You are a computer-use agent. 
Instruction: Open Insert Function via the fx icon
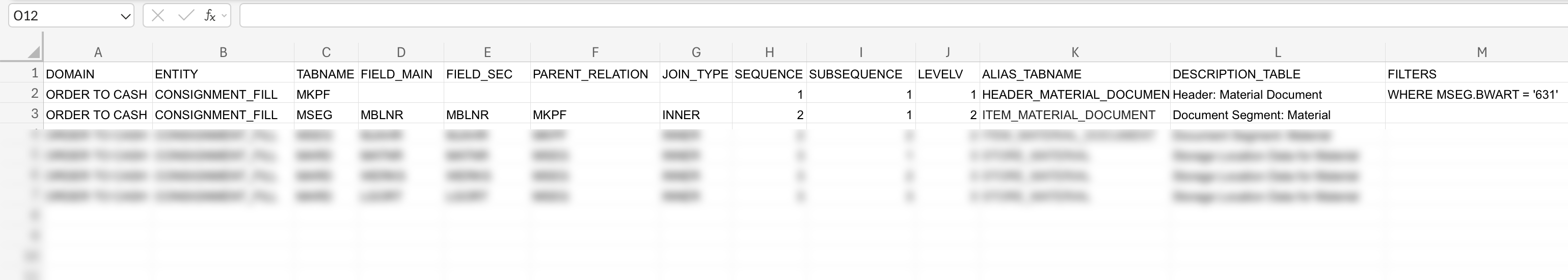click(209, 16)
